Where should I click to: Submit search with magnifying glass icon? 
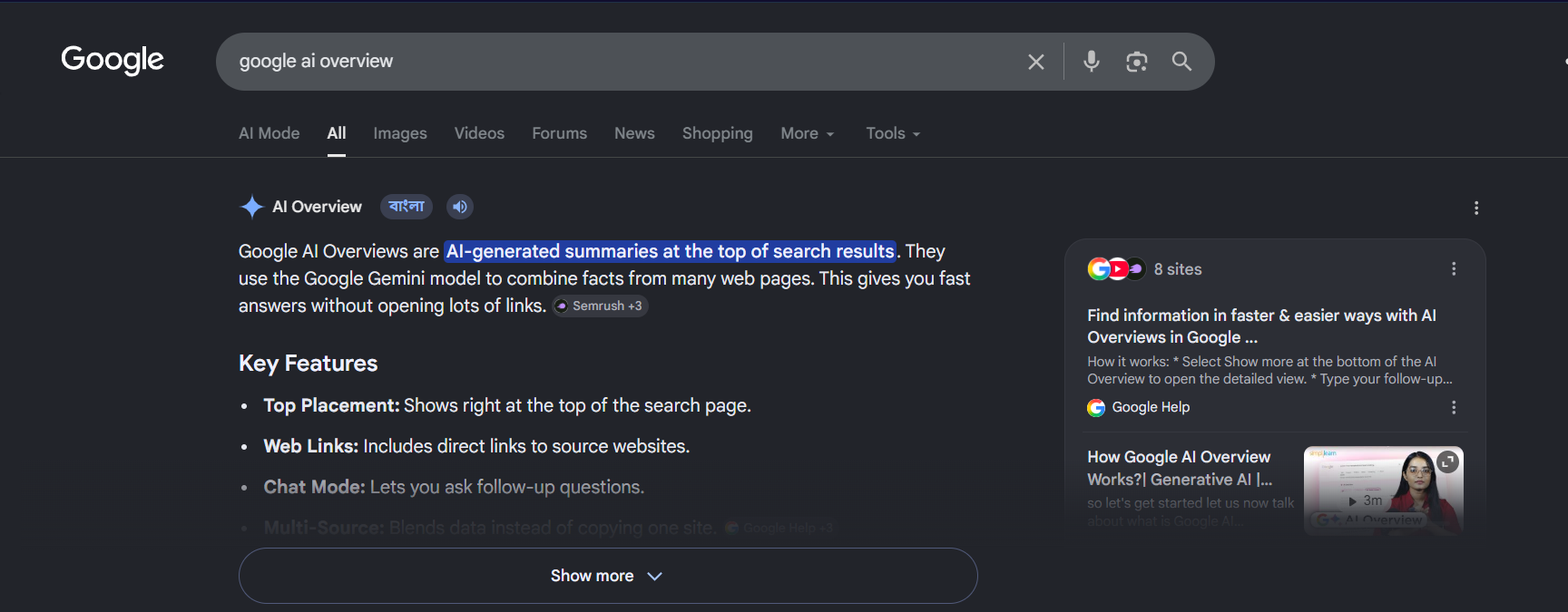1181,61
